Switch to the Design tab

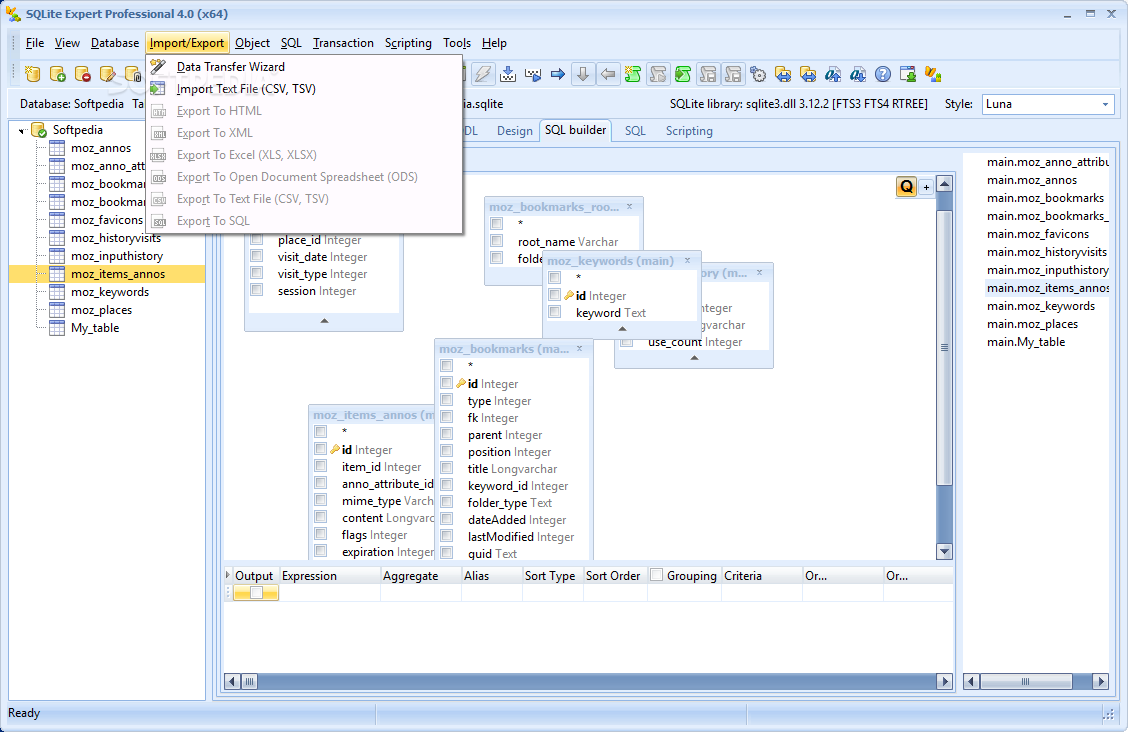point(514,131)
